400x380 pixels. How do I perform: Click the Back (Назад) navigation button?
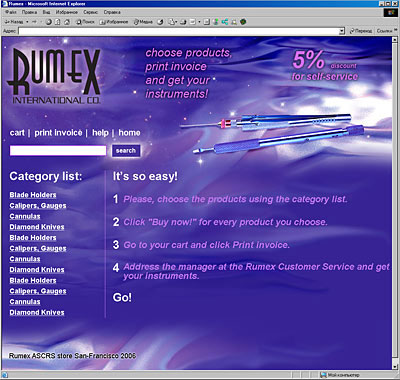[x=14, y=22]
